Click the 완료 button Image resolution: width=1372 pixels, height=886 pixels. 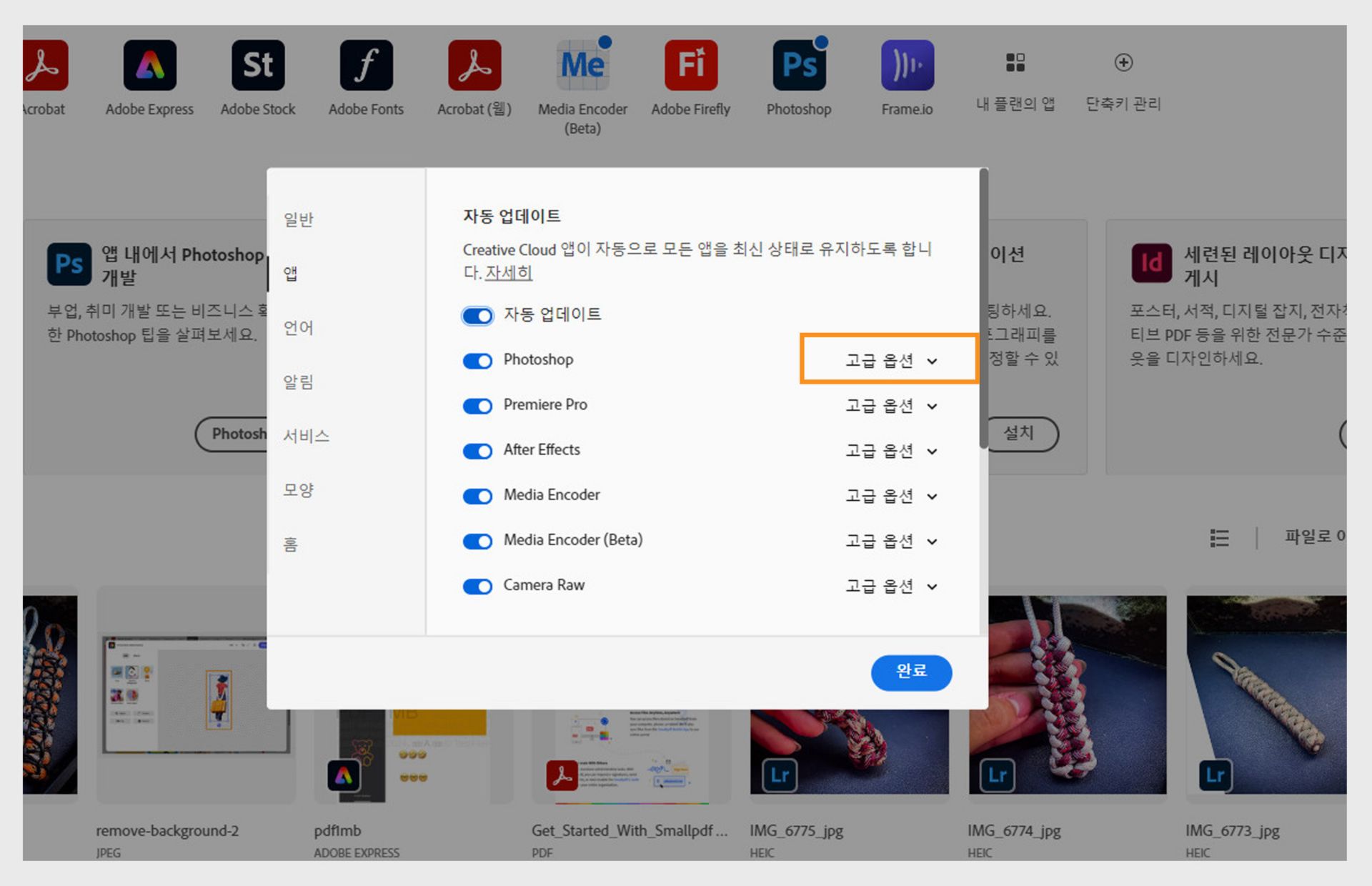pyautogui.click(x=911, y=672)
